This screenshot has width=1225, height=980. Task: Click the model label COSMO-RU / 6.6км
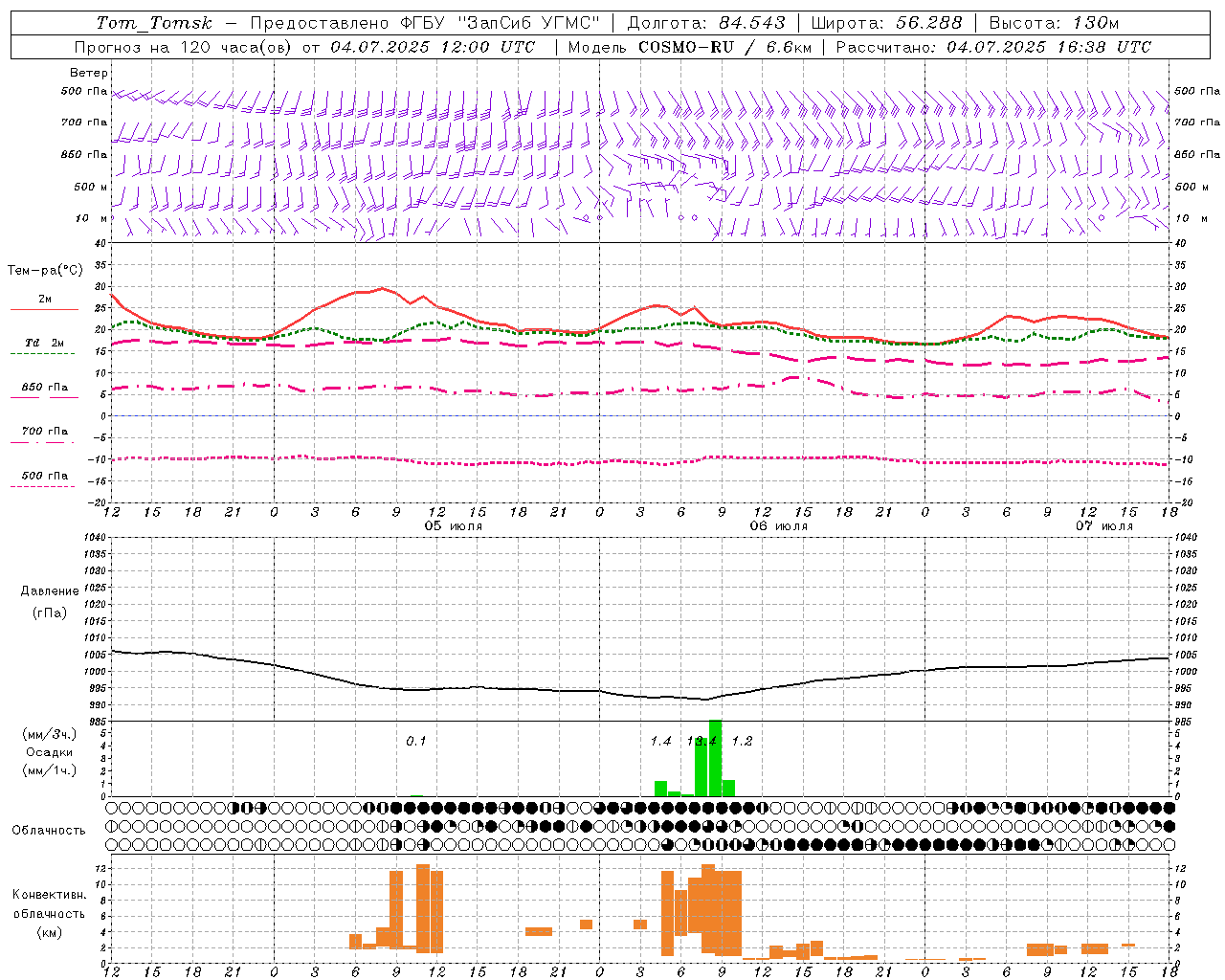[724, 47]
